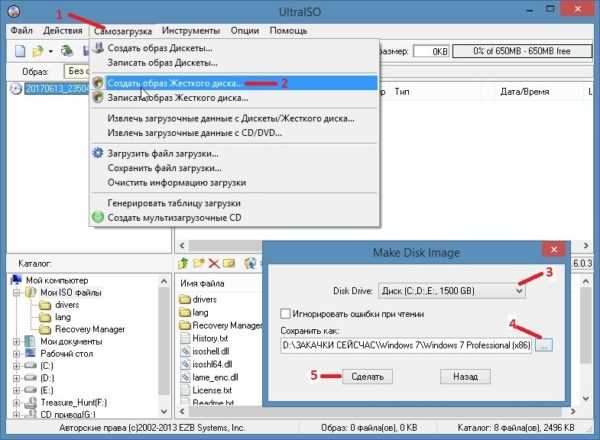600x440 pixels.
Task: Click the Имя файла column header
Action: coord(202,284)
